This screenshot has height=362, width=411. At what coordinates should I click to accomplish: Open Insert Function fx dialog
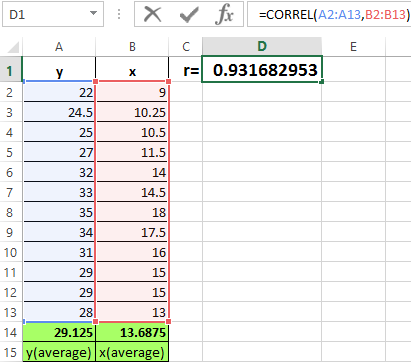225,15
